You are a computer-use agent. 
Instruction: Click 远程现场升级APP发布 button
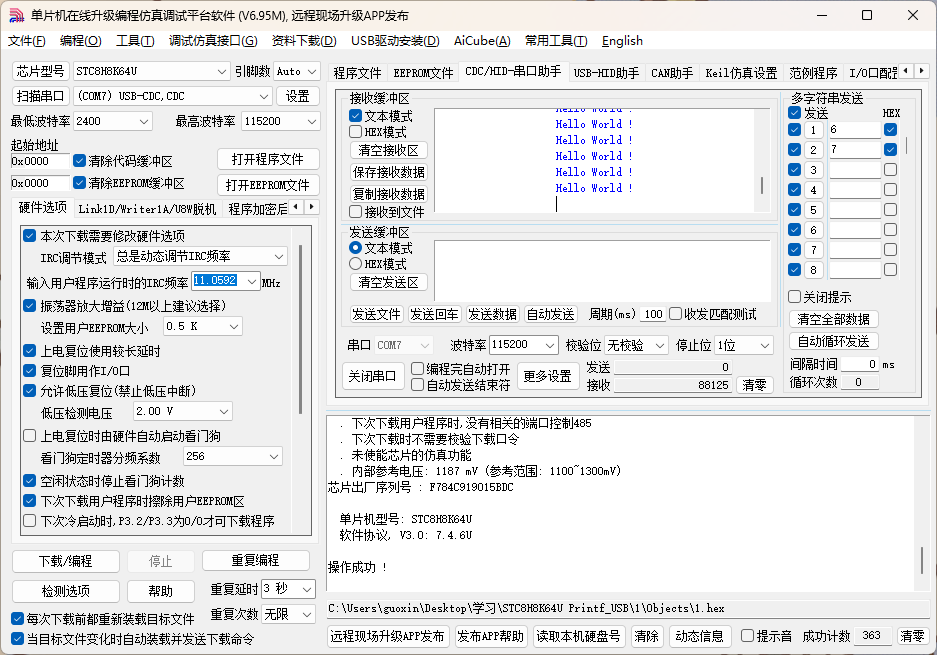388,636
